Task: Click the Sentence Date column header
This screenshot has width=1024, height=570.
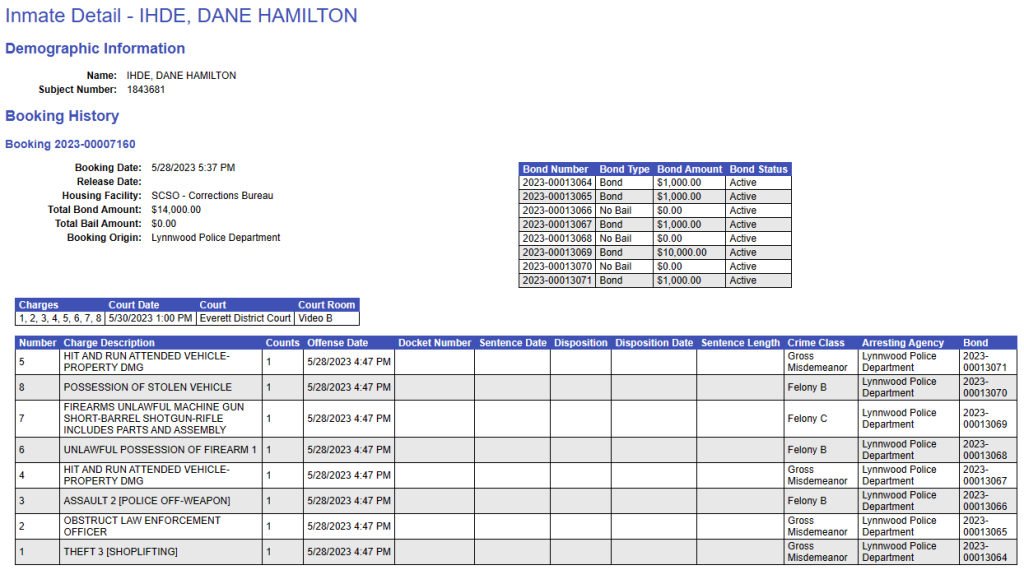Action: point(513,343)
